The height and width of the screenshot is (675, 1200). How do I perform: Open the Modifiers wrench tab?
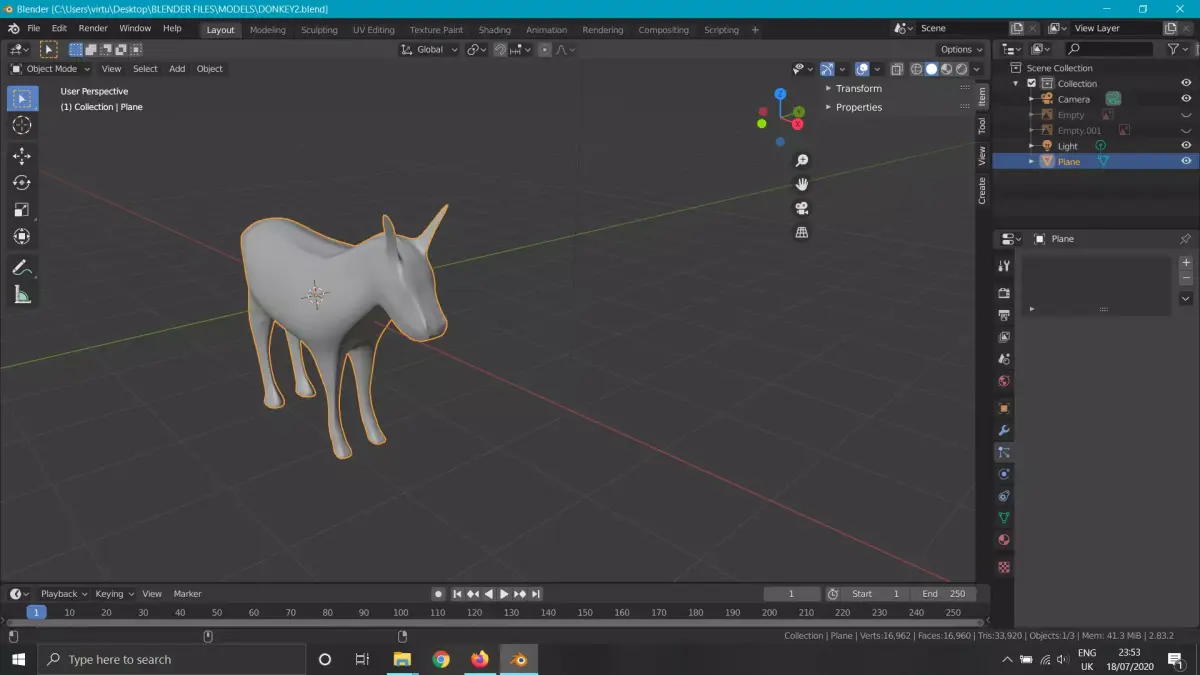1004,430
